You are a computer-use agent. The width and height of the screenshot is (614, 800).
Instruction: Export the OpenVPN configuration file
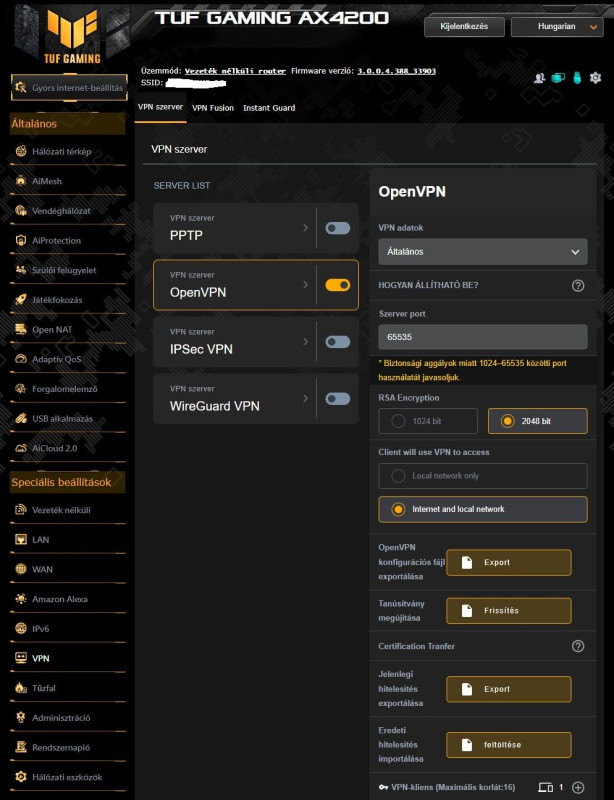tap(509, 562)
